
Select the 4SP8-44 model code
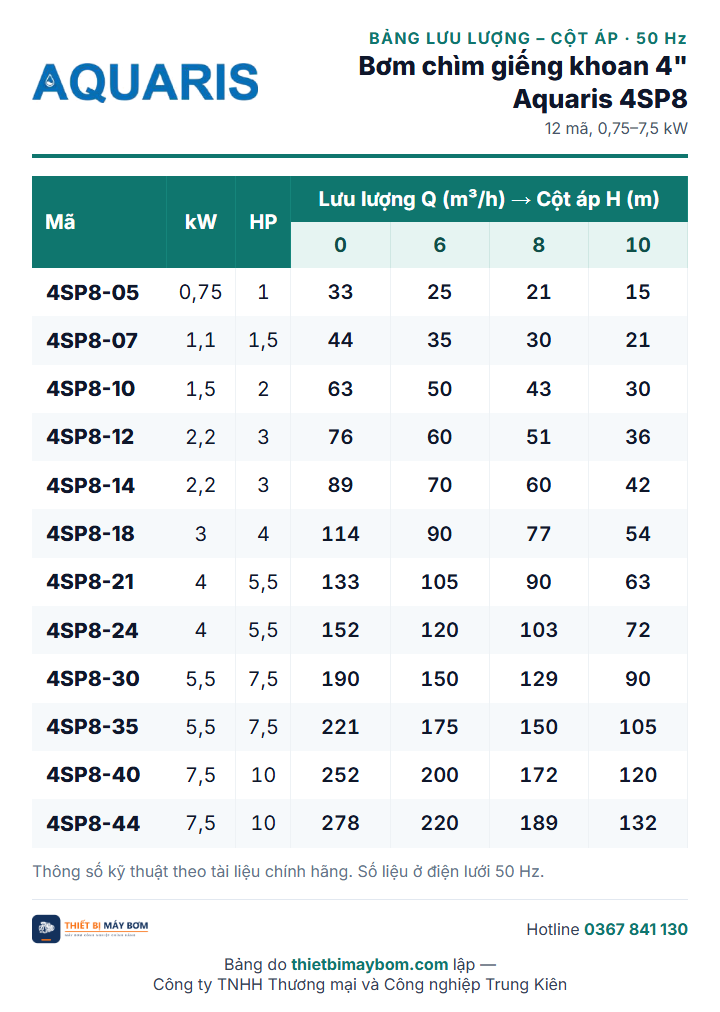pyautogui.click(x=93, y=824)
